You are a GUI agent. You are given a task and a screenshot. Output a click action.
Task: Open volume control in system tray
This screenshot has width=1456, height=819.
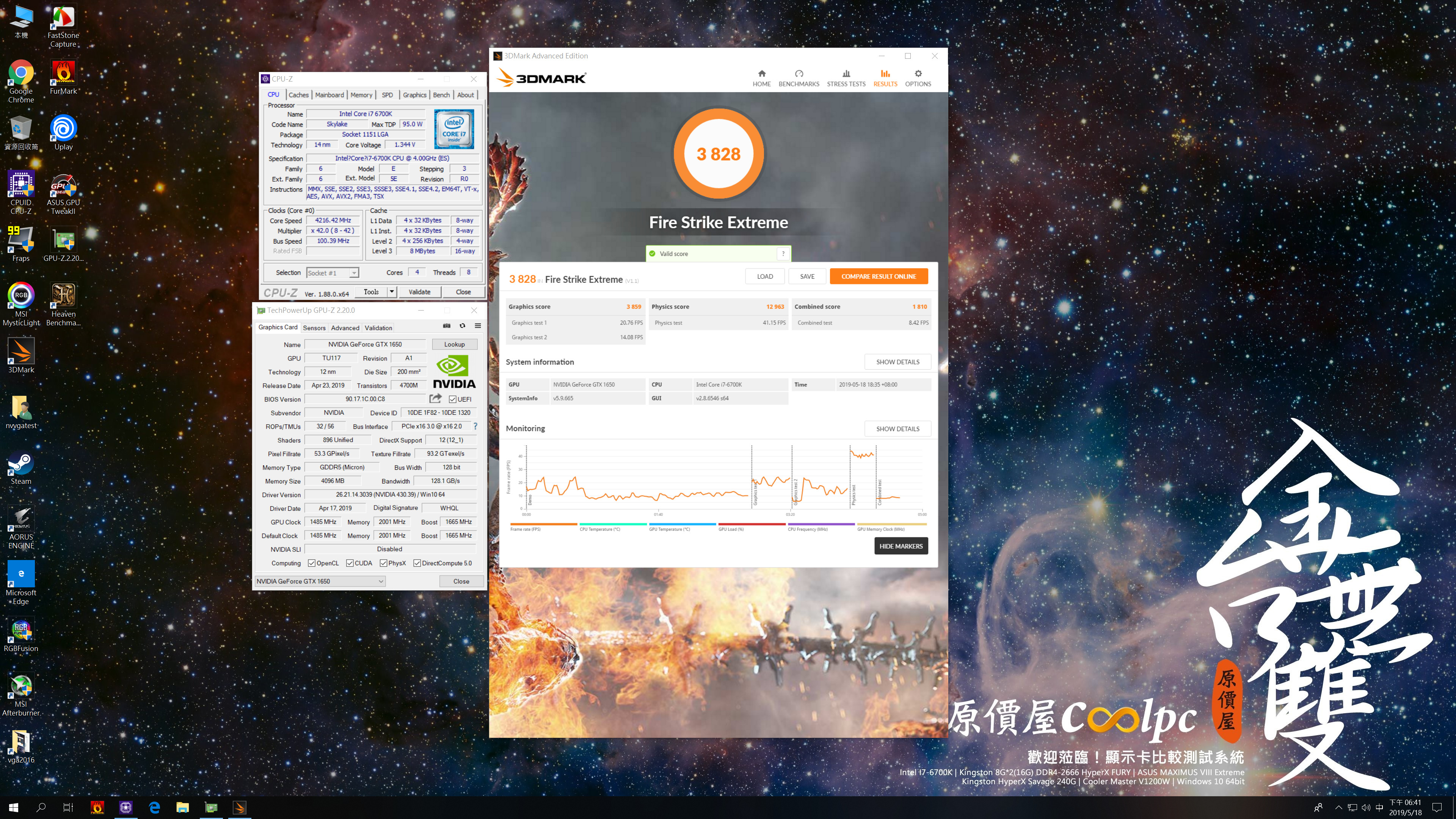tap(1365, 807)
